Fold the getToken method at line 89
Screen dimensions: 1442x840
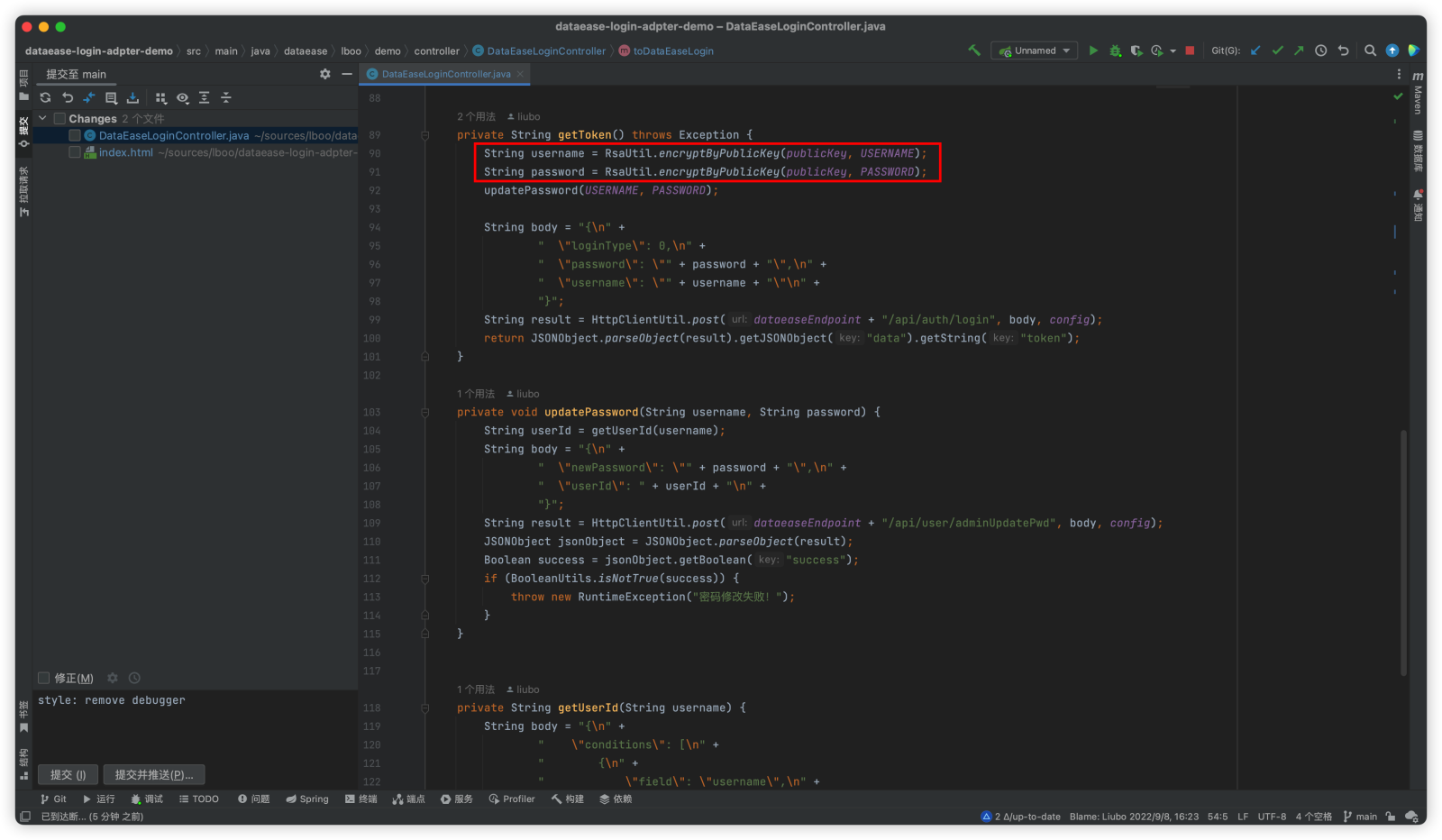[x=424, y=135]
